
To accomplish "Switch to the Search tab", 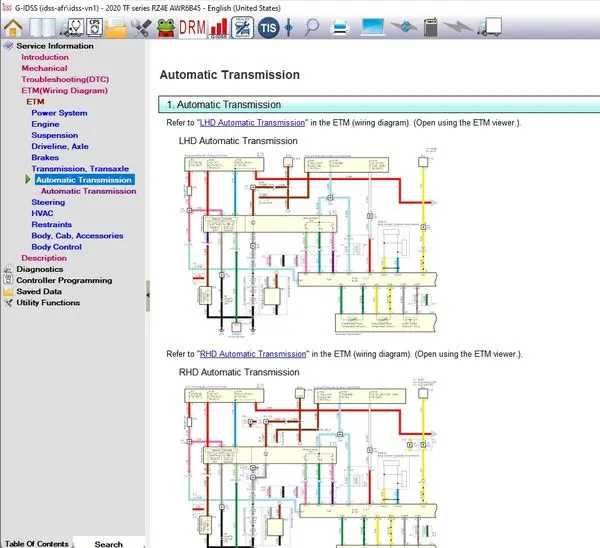I will tap(109, 544).
